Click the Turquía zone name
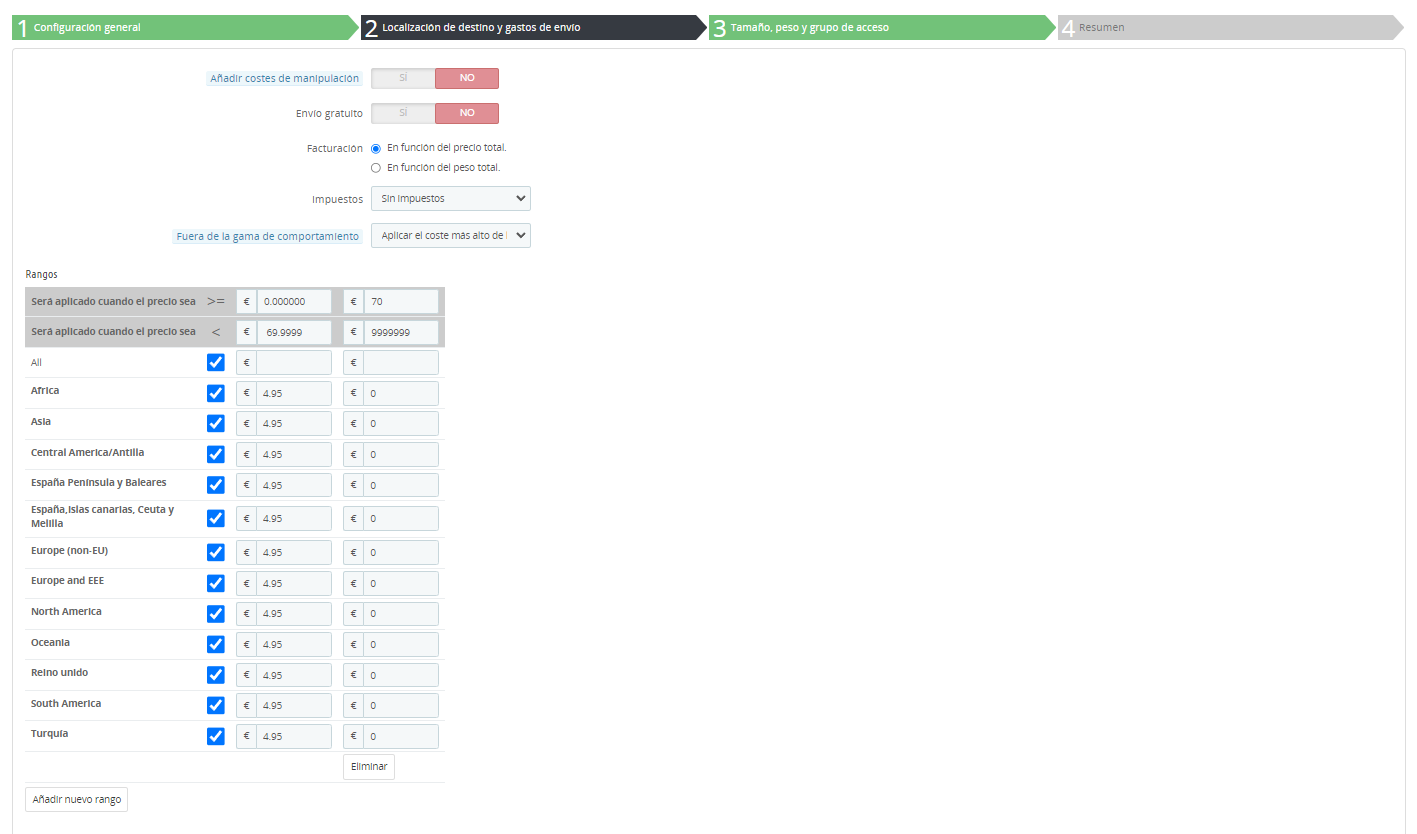 (50, 734)
